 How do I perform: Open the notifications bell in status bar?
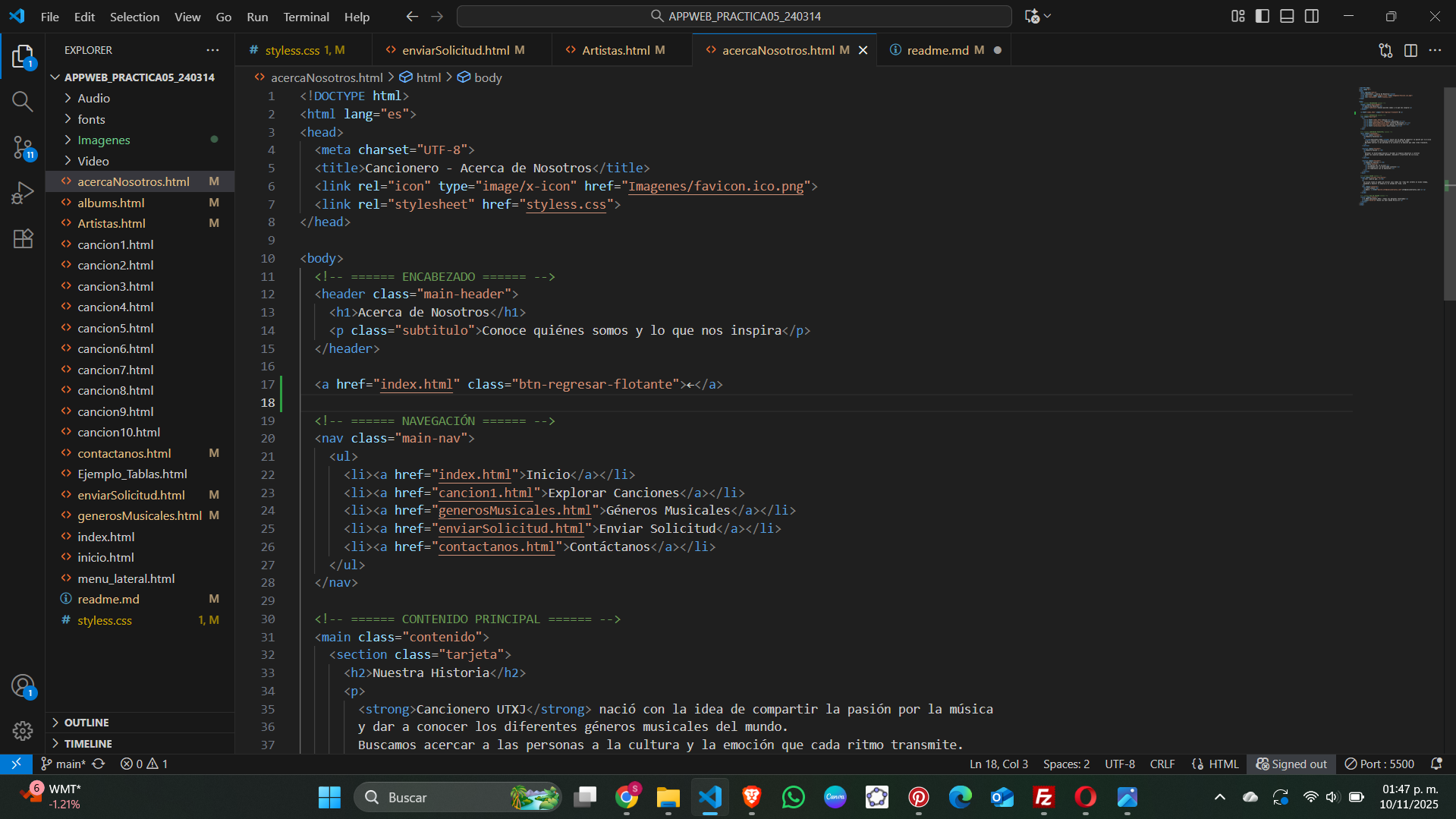(x=1436, y=764)
